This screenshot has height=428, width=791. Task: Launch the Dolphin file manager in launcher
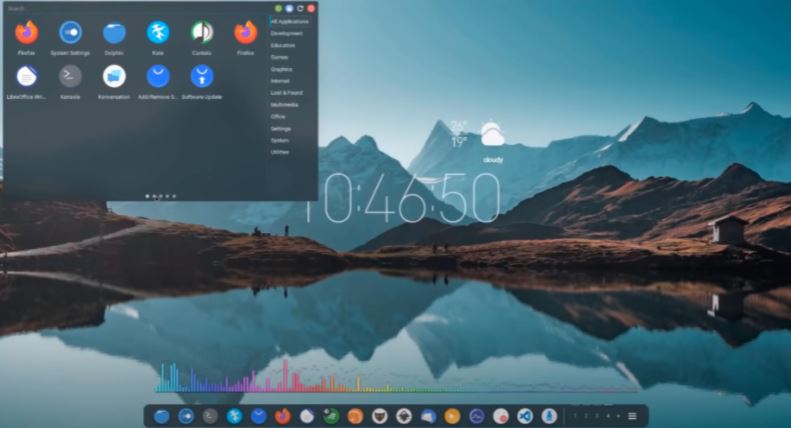pyautogui.click(x=114, y=33)
